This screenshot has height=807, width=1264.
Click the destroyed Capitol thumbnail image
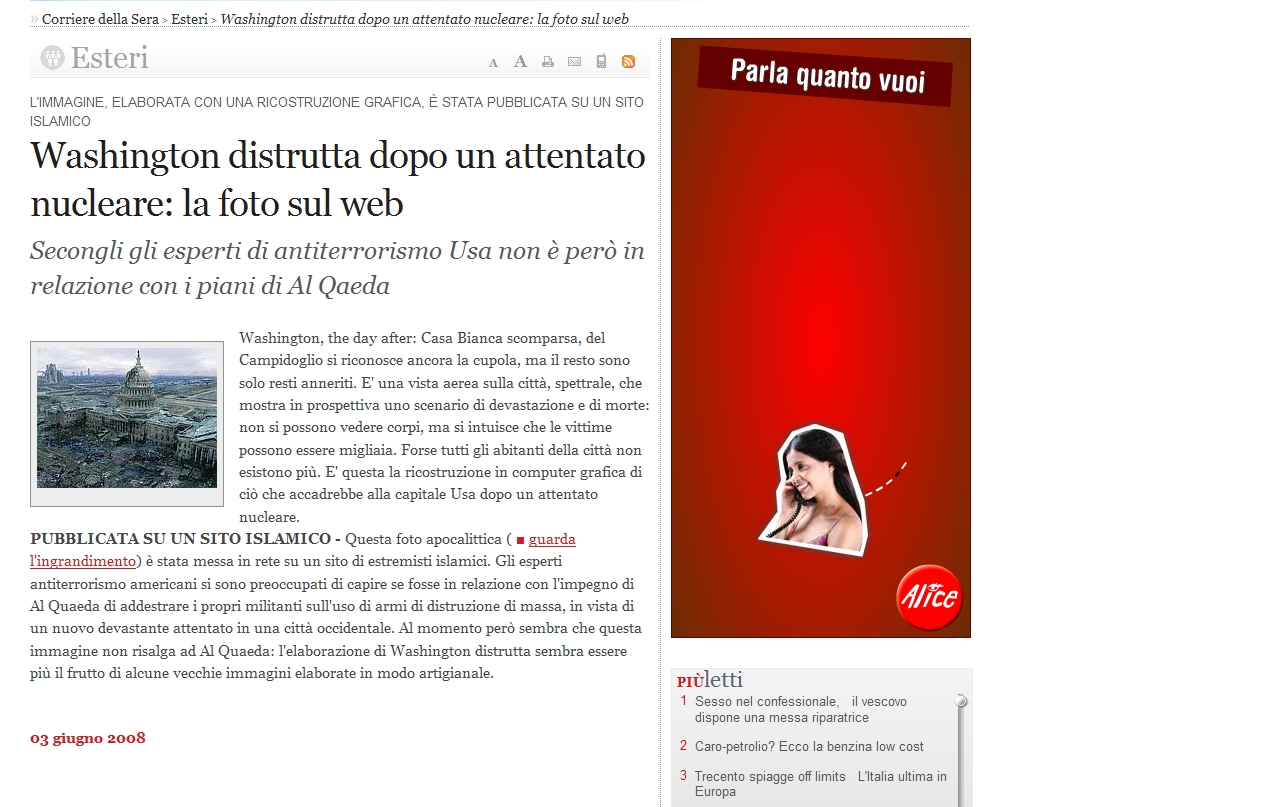point(127,419)
